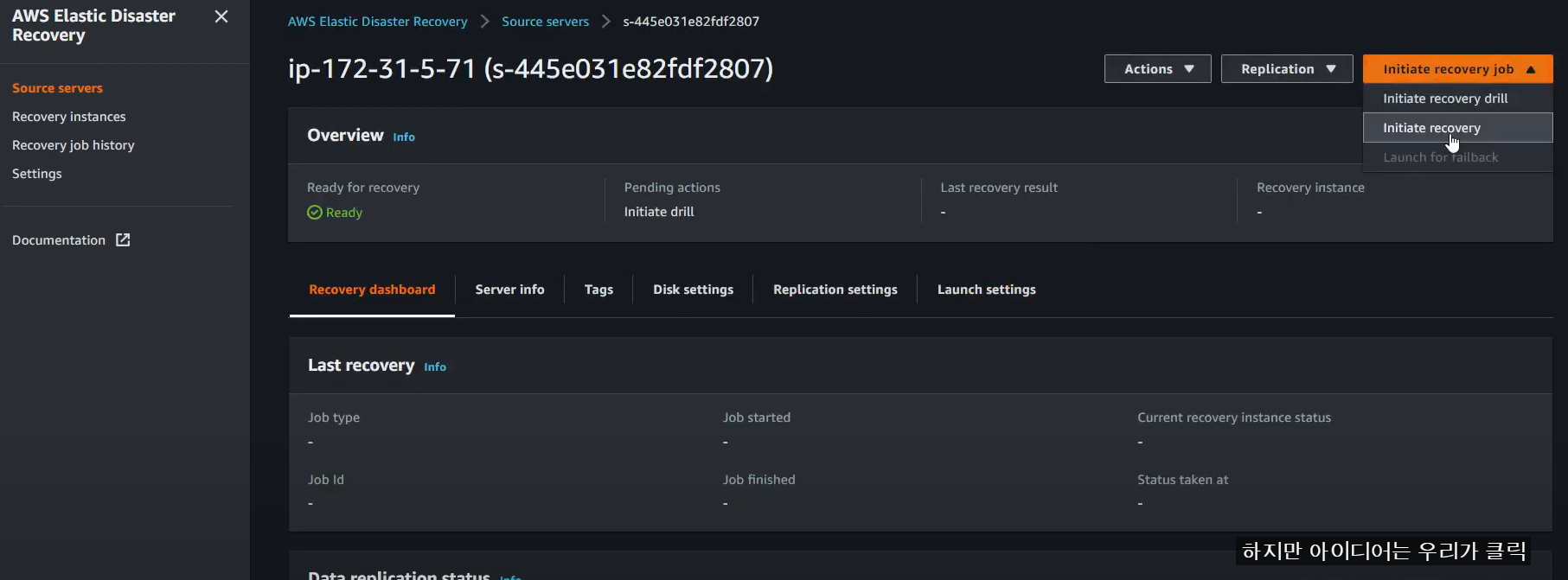1568x580 pixels.
Task: Select Initiate recovery drill menu item
Action: click(1458, 99)
